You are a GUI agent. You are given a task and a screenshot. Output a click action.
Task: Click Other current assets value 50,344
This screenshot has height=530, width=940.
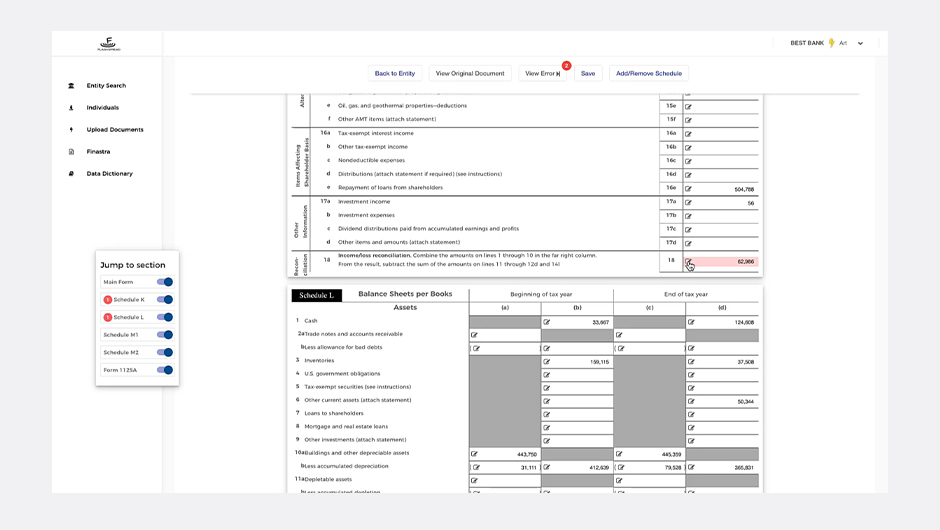pyautogui.click(x=746, y=402)
